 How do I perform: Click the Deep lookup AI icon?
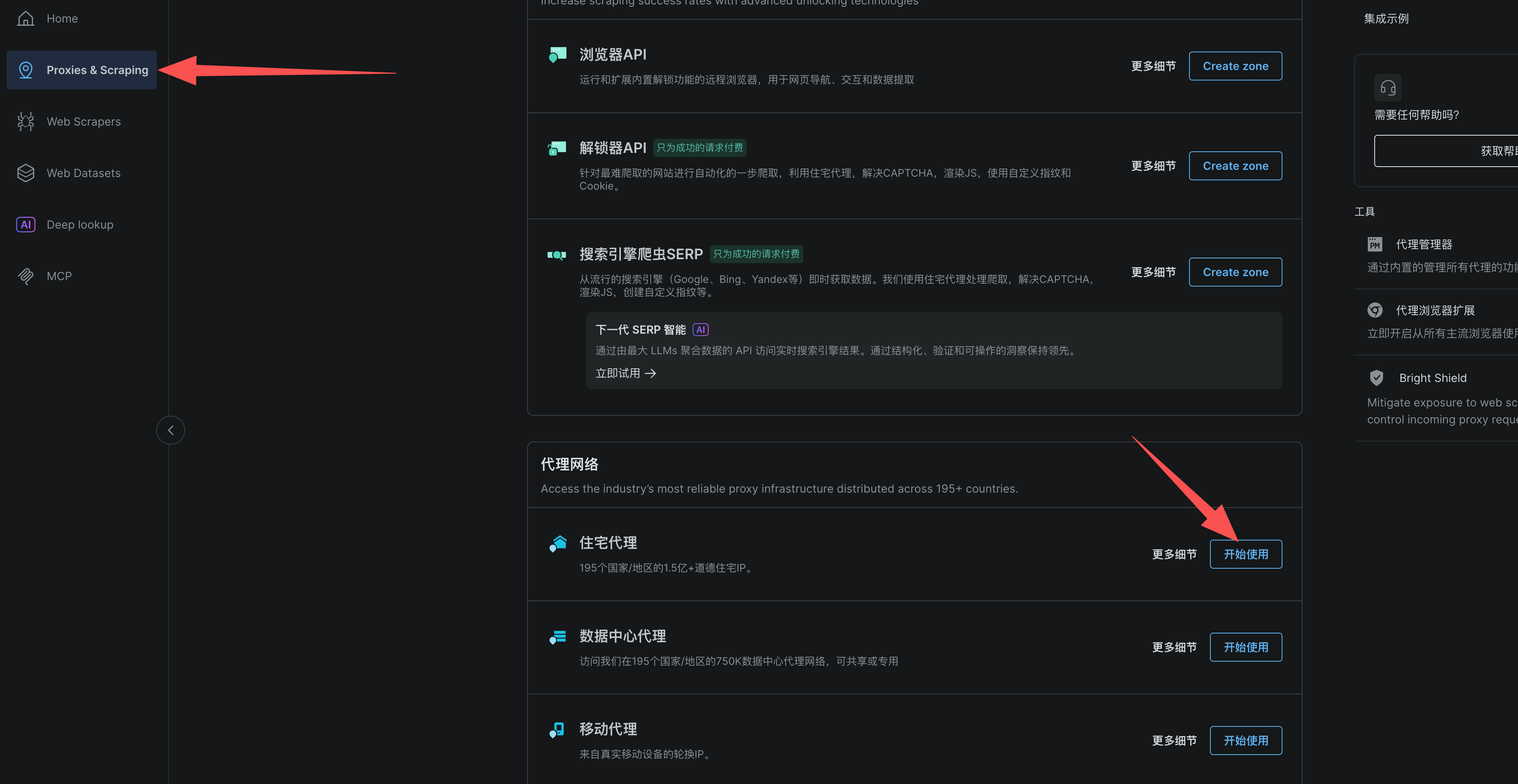click(x=25, y=225)
